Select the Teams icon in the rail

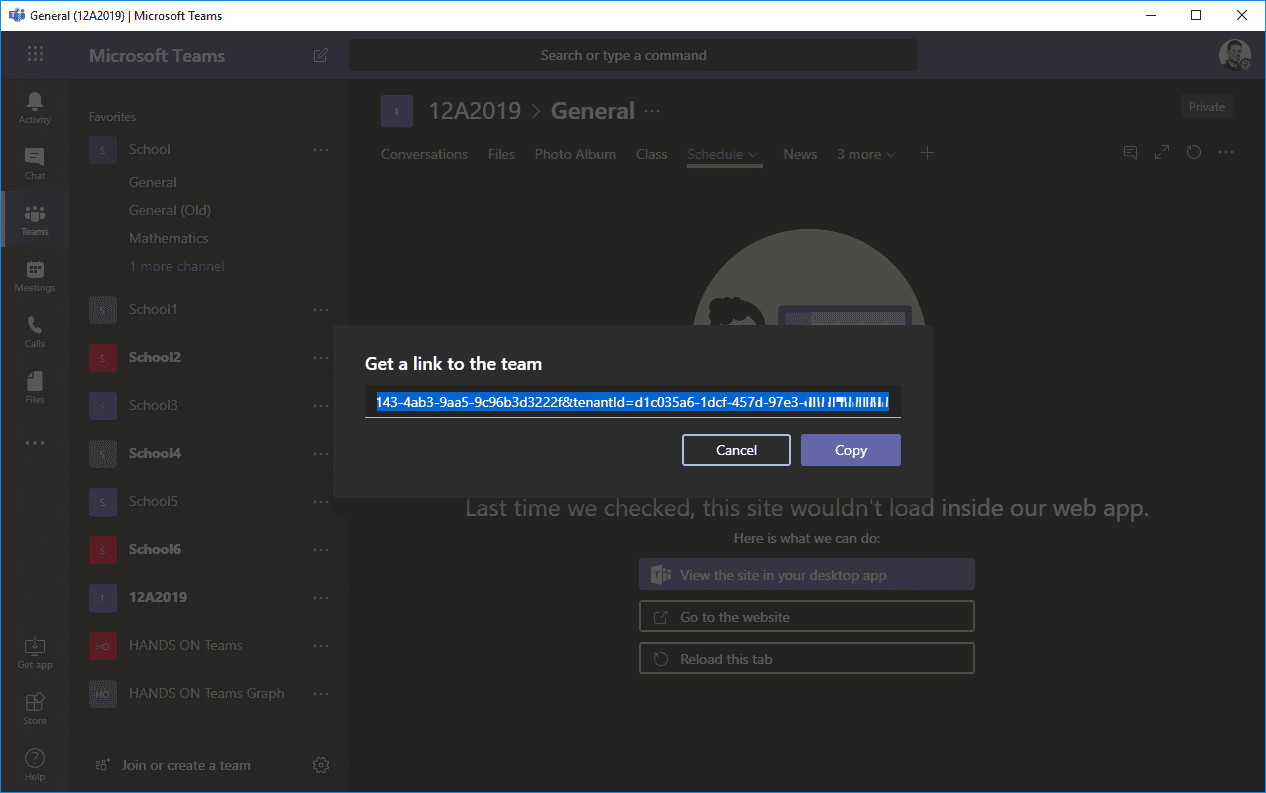click(35, 219)
